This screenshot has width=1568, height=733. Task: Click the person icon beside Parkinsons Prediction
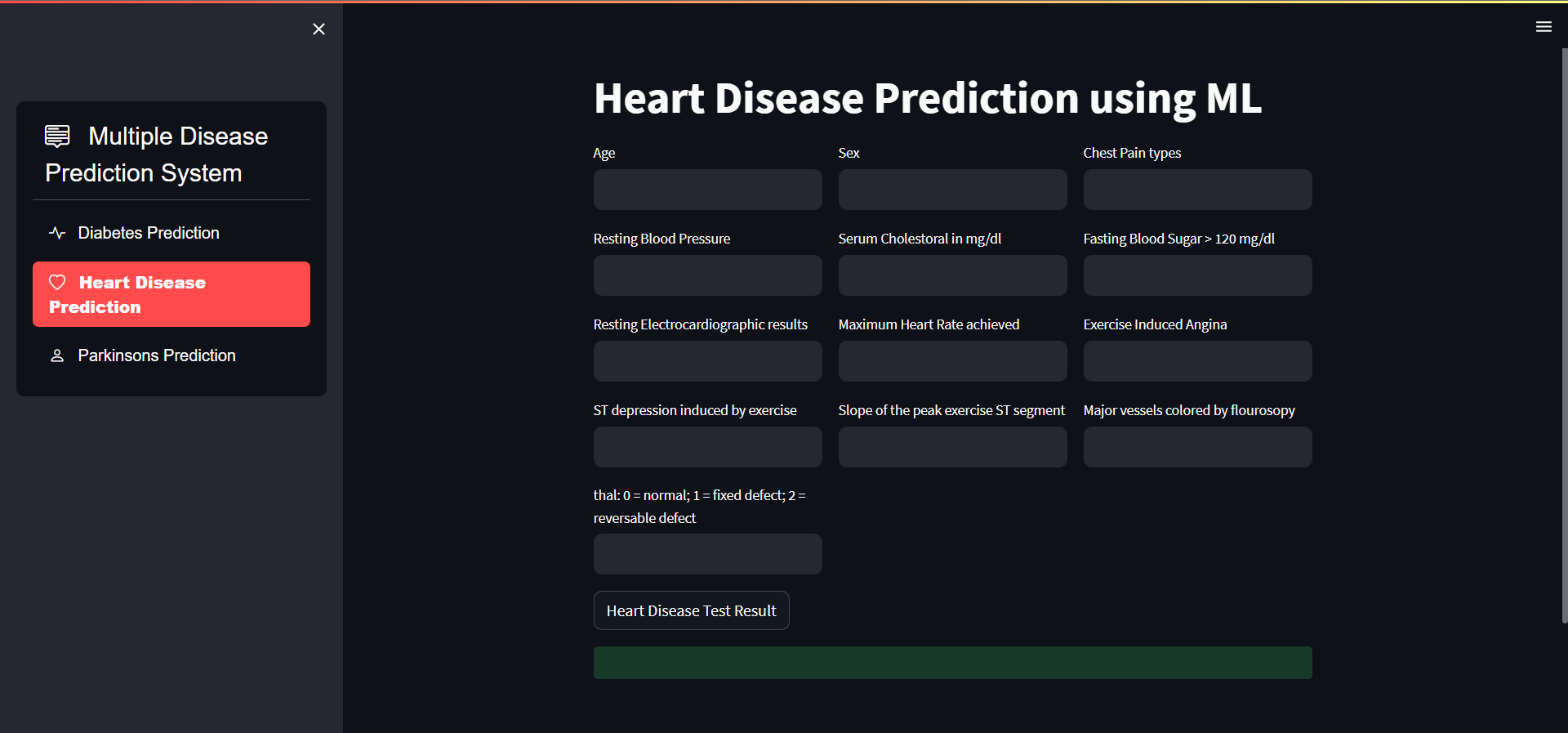tap(56, 355)
